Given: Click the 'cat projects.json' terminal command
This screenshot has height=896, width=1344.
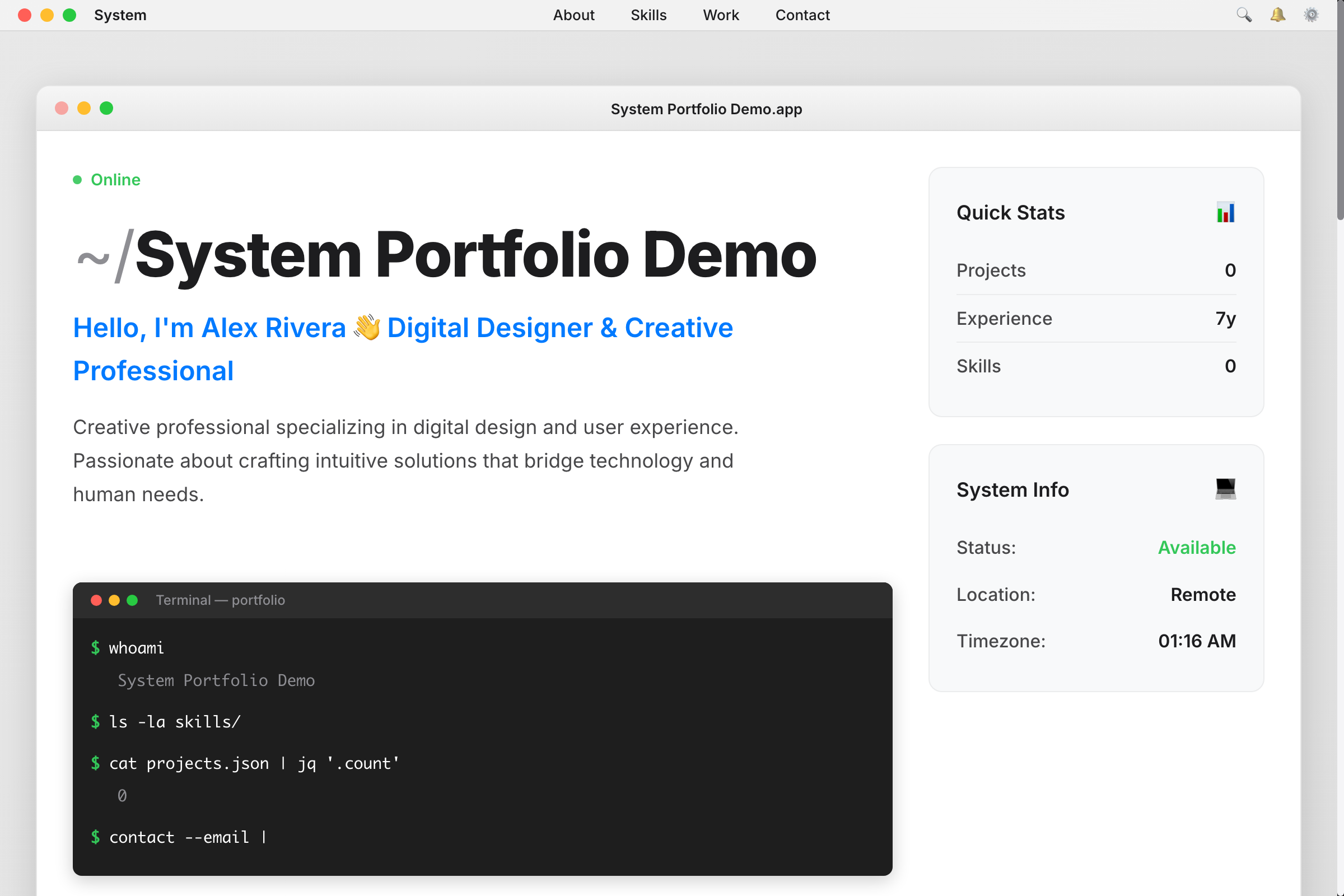Looking at the screenshot, I should [x=254, y=763].
